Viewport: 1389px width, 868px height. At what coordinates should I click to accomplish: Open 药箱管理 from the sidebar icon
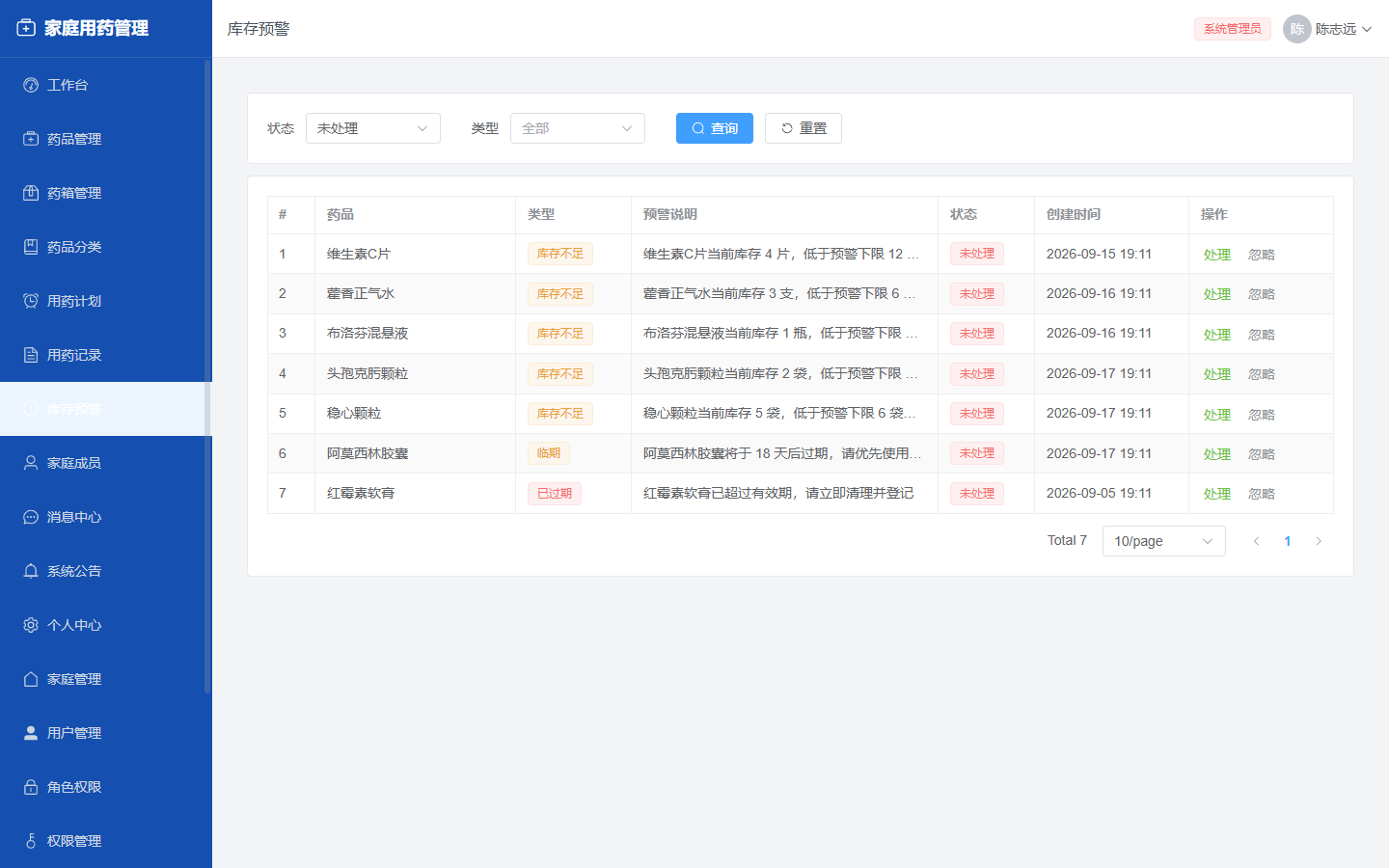point(31,193)
